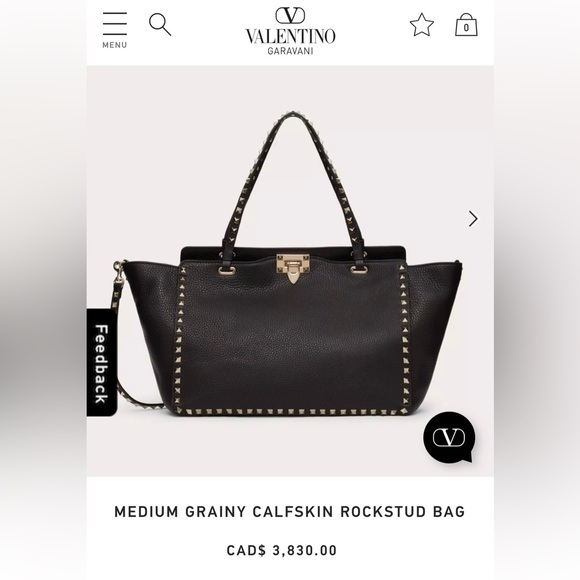Click the V symbol inside chat bubble
The width and height of the screenshot is (580, 580).
449,438
